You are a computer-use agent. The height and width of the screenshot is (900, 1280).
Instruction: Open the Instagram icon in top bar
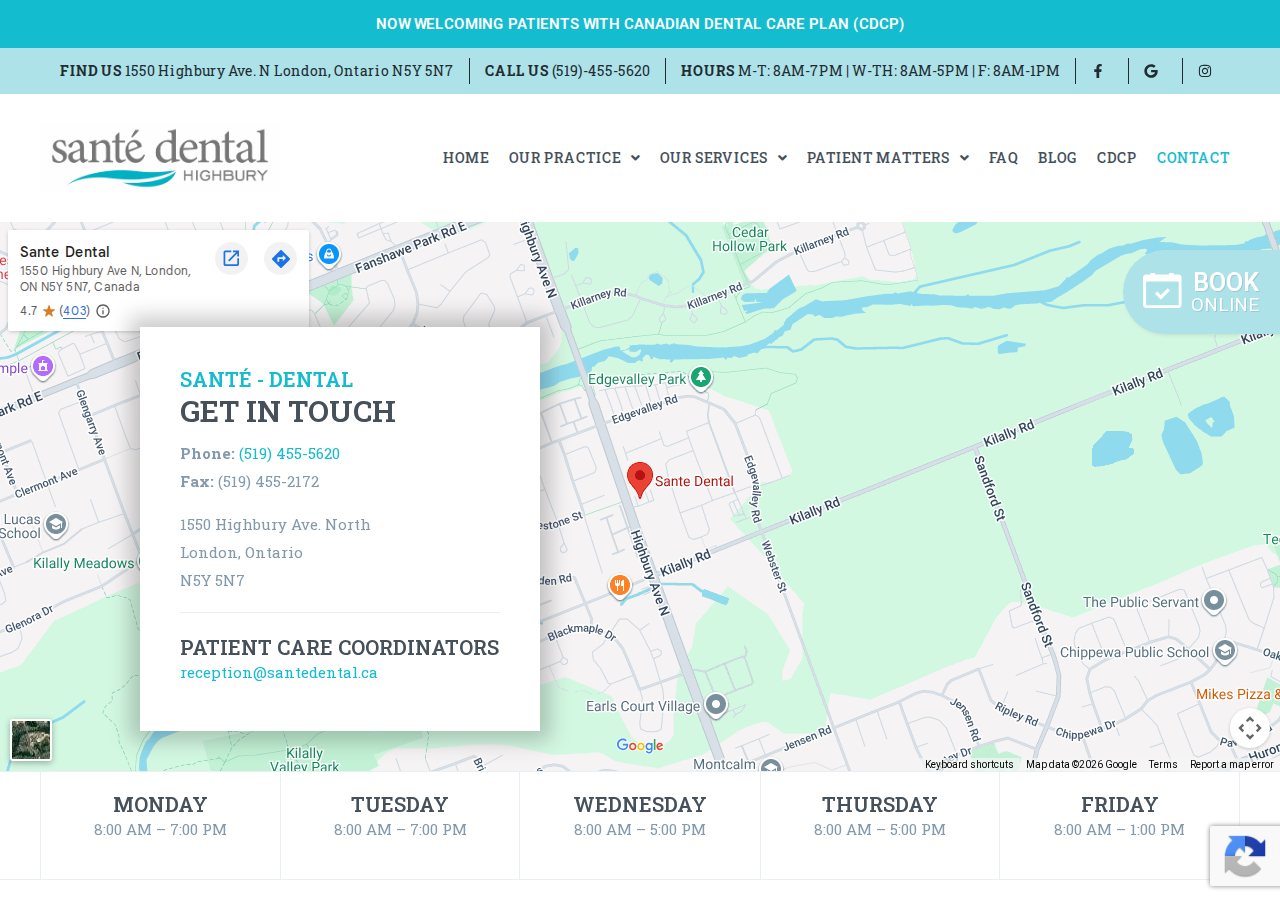click(1205, 71)
